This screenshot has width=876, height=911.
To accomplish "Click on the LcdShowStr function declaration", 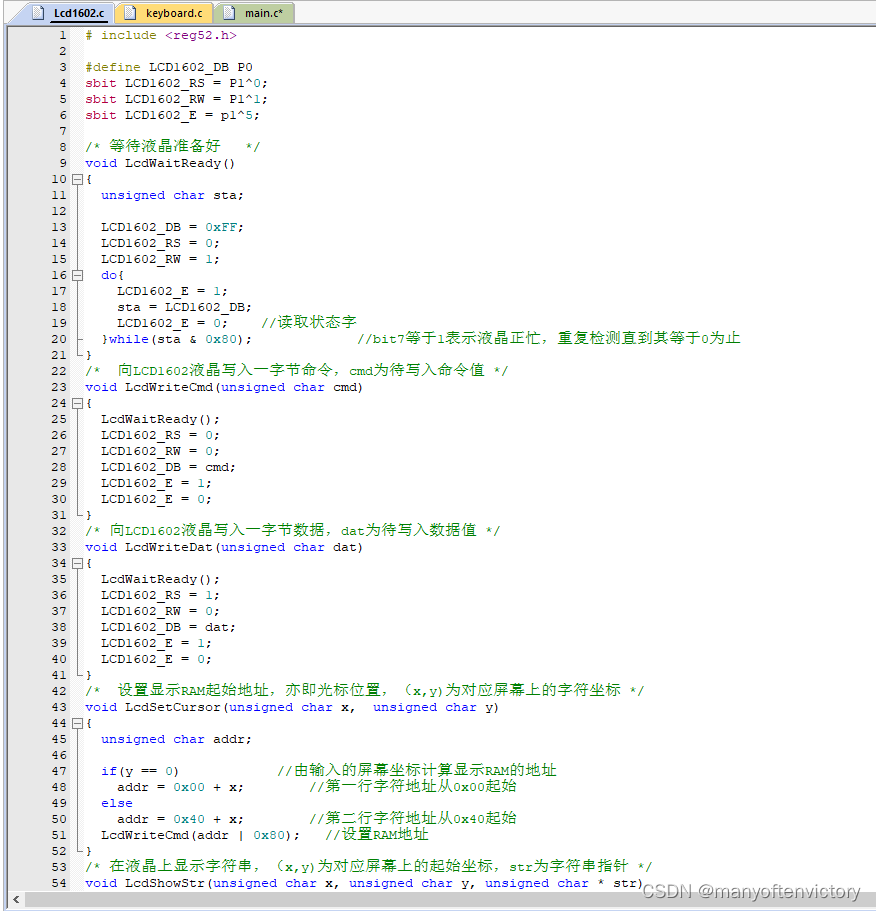I will [x=364, y=884].
